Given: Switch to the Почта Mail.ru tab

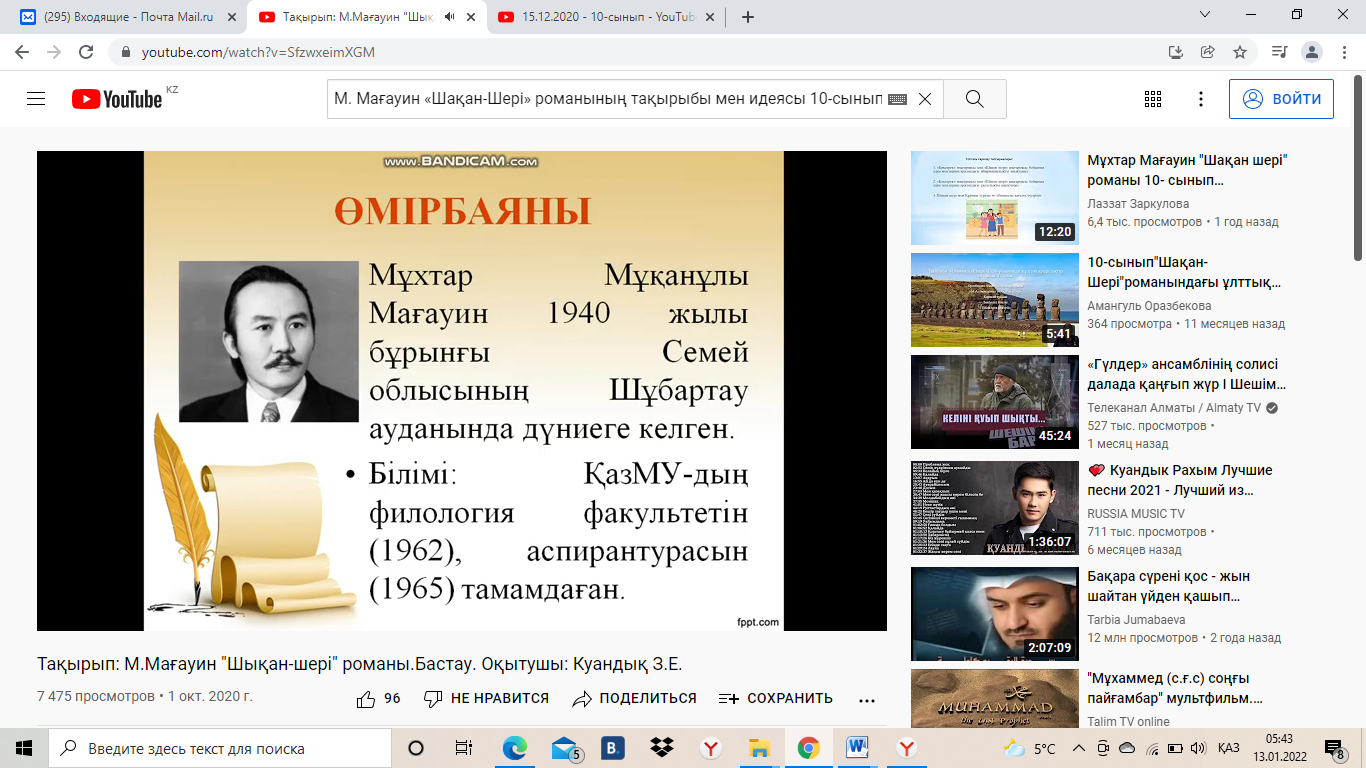Looking at the screenshot, I should pos(121,17).
